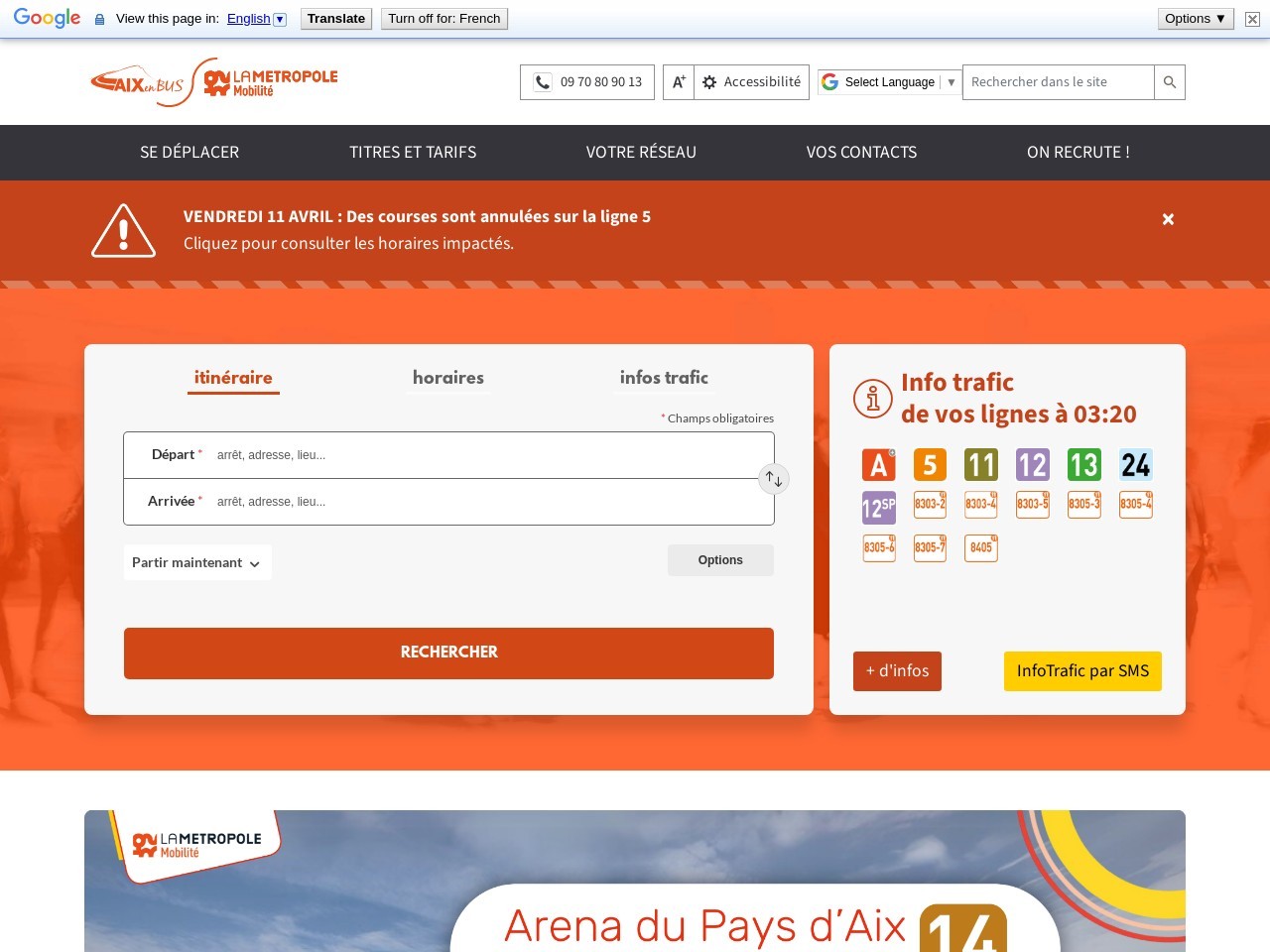1270x952 pixels.
Task: Open line 8303-5 traffic info
Action: (1033, 505)
